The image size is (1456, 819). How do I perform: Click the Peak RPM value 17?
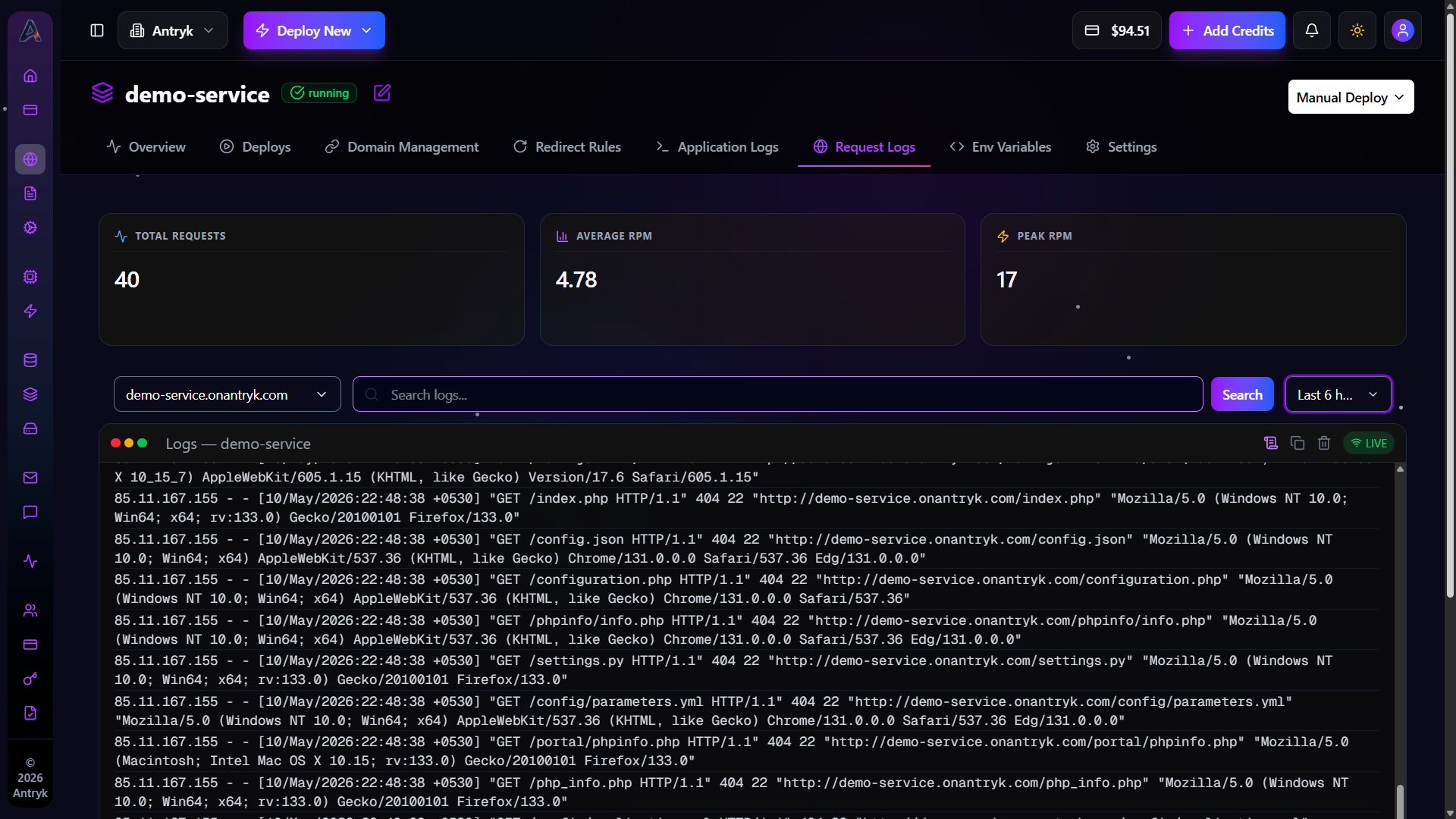1006,280
